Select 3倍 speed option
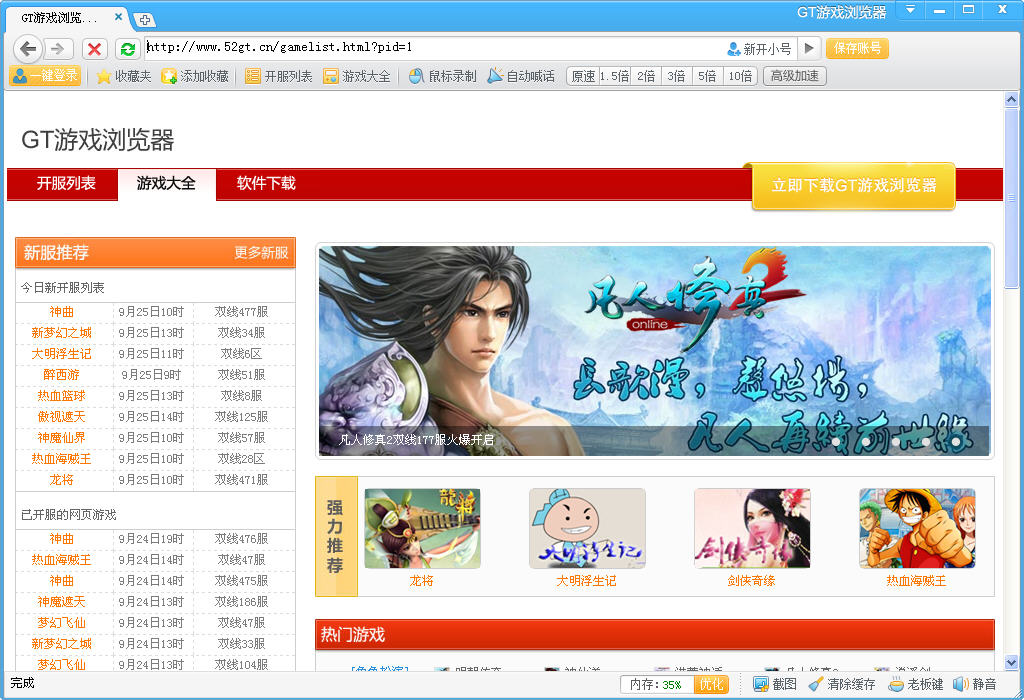The height and width of the screenshot is (700, 1024). pyautogui.click(x=676, y=76)
